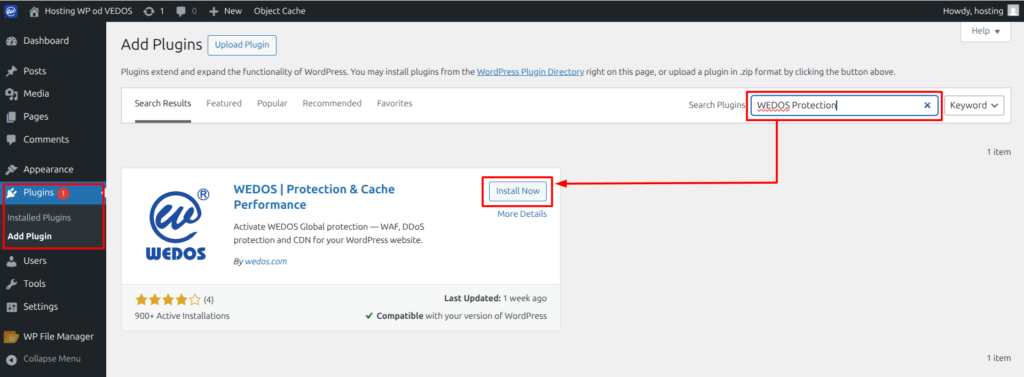Click the Appearance menu label

coord(48,169)
